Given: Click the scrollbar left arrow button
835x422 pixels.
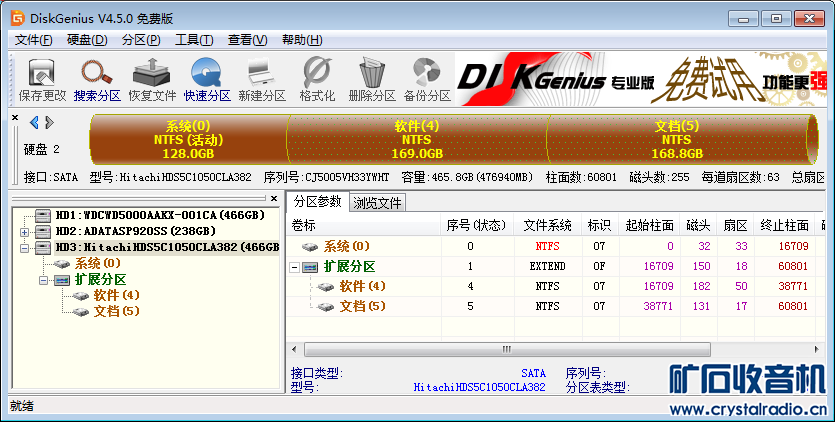Looking at the screenshot, I should [294, 350].
